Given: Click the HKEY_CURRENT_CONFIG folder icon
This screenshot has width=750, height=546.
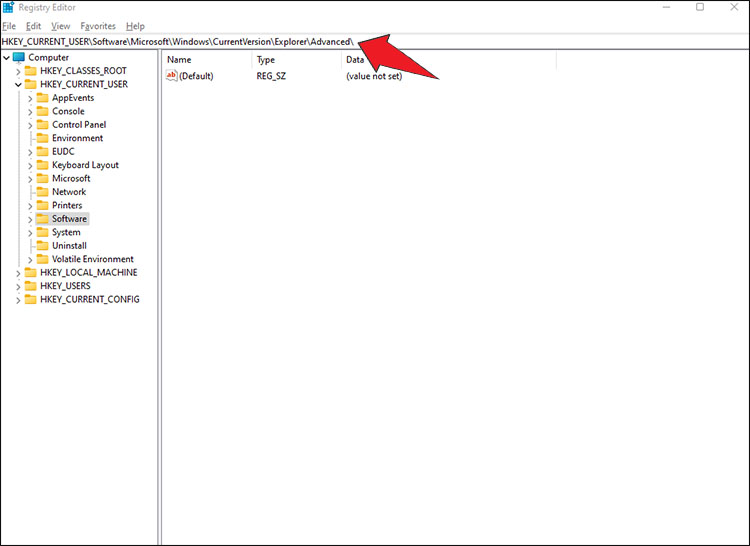Looking at the screenshot, I should pyautogui.click(x=31, y=299).
